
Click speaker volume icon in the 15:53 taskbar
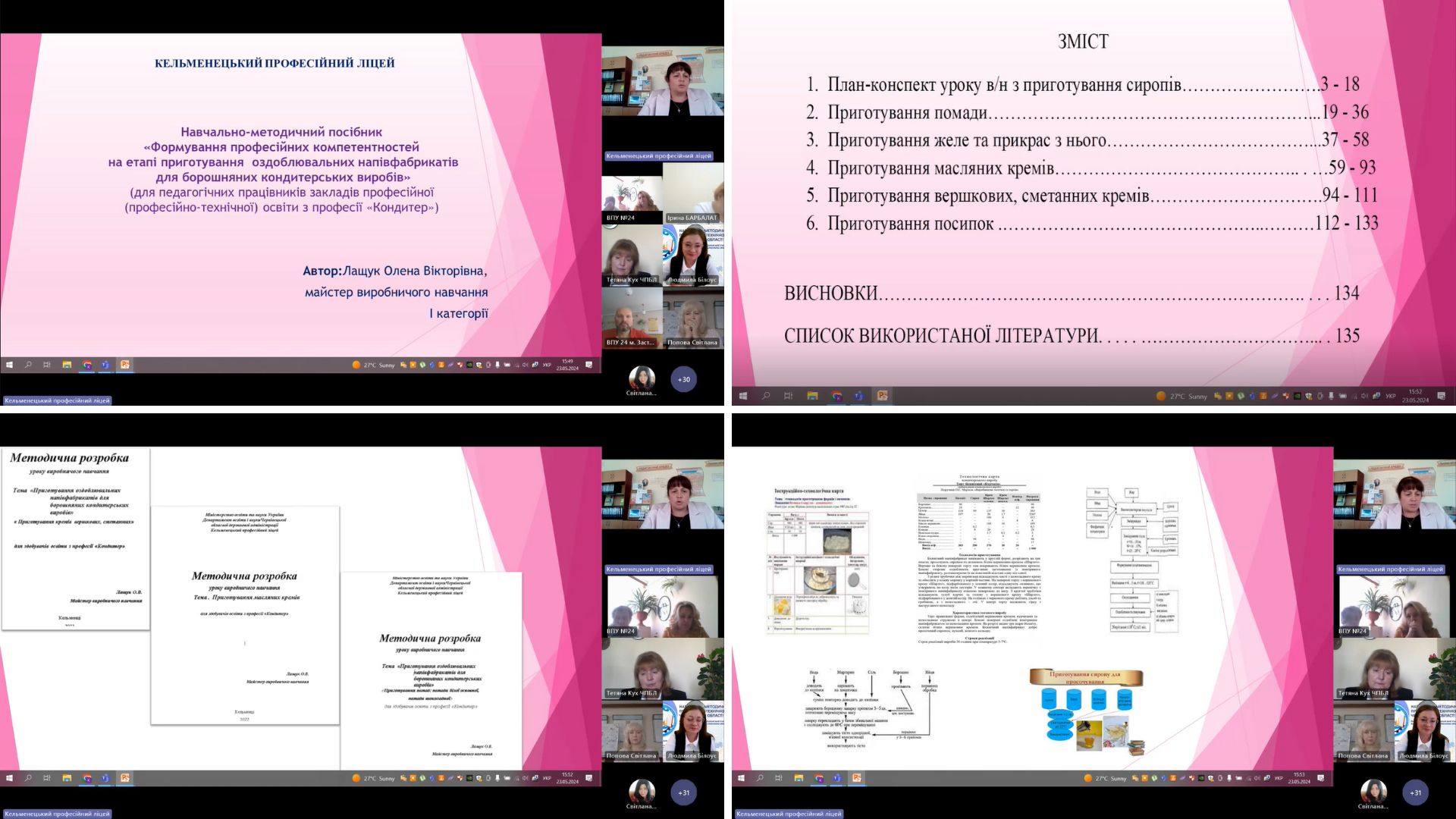pyautogui.click(x=1258, y=778)
